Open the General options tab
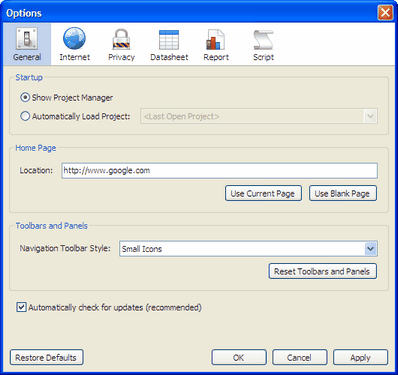This screenshot has width=398, height=375. tap(27, 44)
